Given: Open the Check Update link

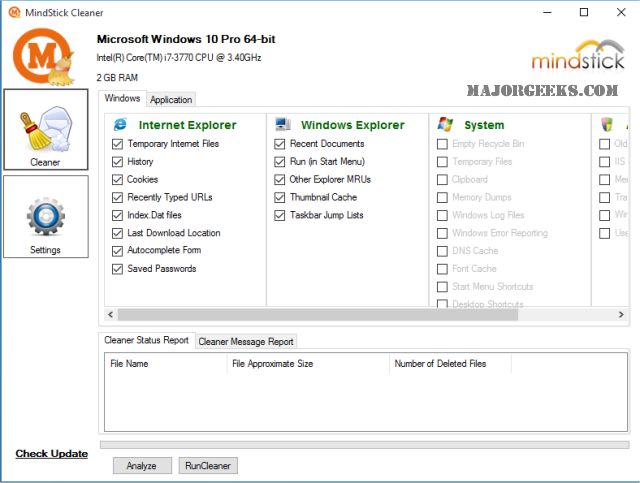Looking at the screenshot, I should pyautogui.click(x=52, y=454).
